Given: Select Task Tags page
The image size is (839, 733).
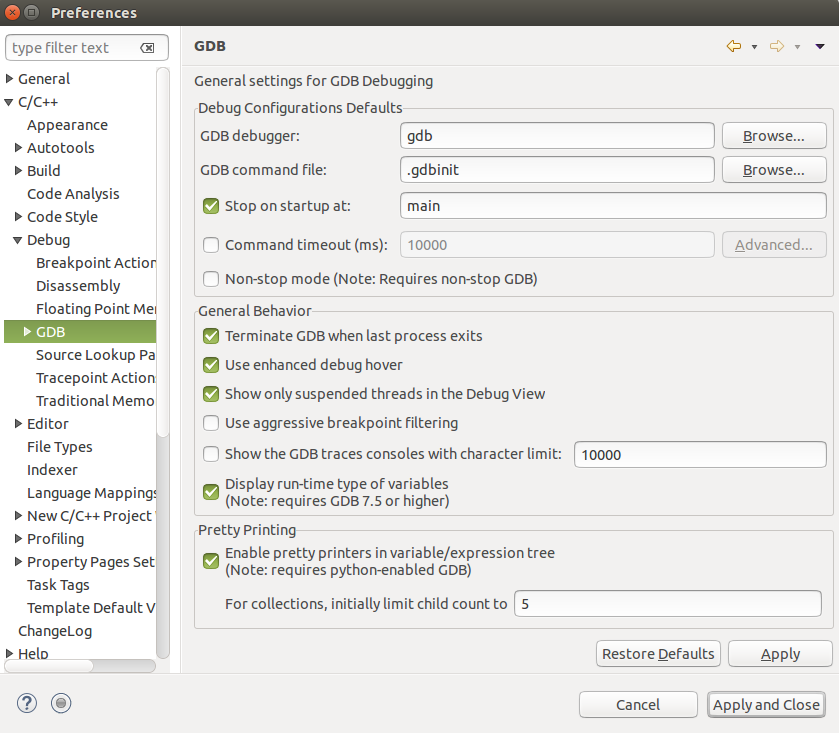Looking at the screenshot, I should coord(58,585).
